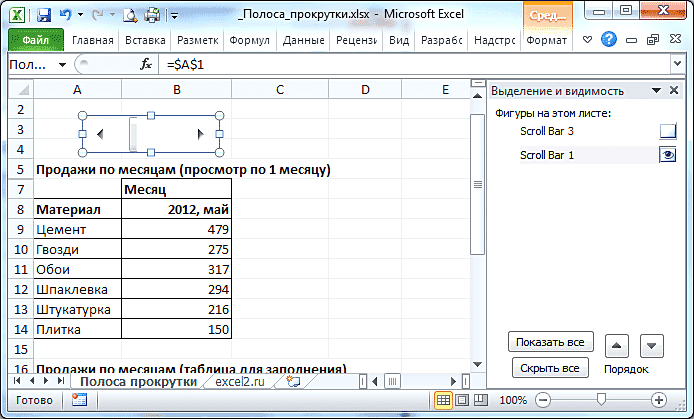This screenshot has width=694, height=419.
Task: Click the Save icon in quick access toolbar
Action: click(x=44, y=15)
